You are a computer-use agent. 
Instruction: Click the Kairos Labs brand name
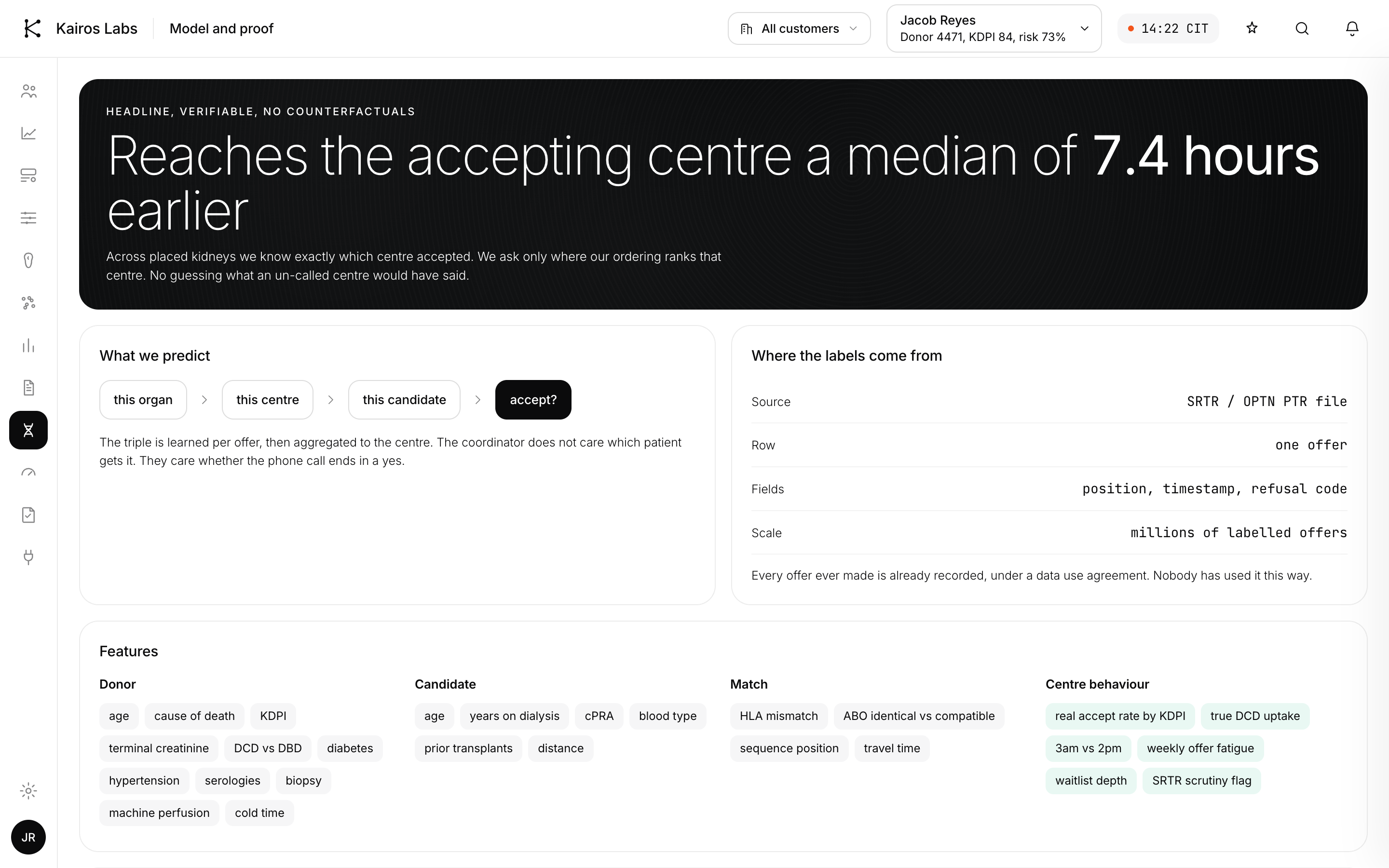tap(96, 28)
